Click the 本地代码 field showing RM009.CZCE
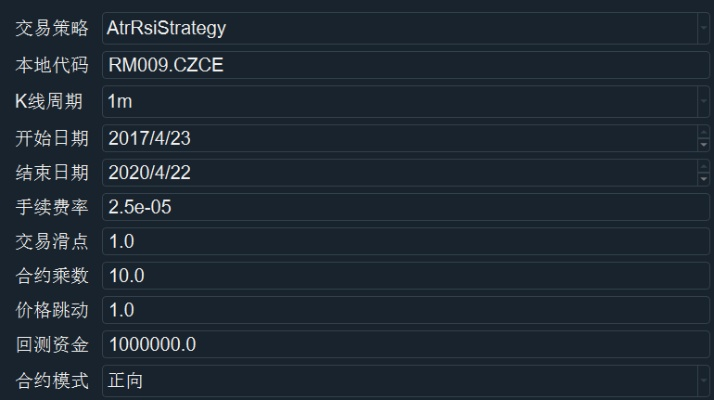Screen dimensions: 714x400 click(x=400, y=65)
